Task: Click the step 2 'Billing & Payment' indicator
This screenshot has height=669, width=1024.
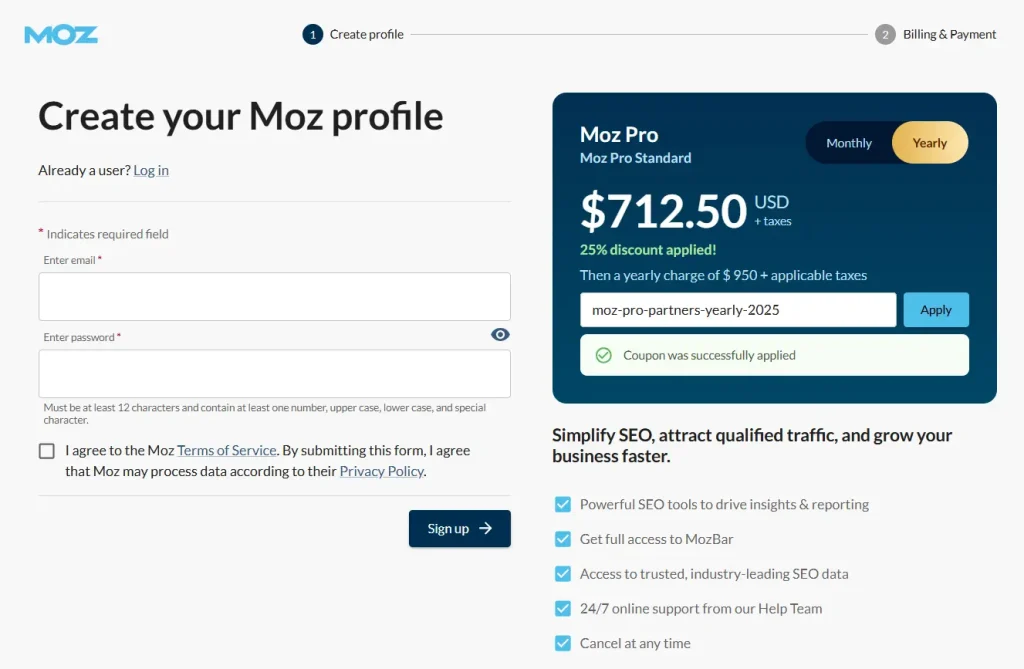Action: (x=885, y=34)
